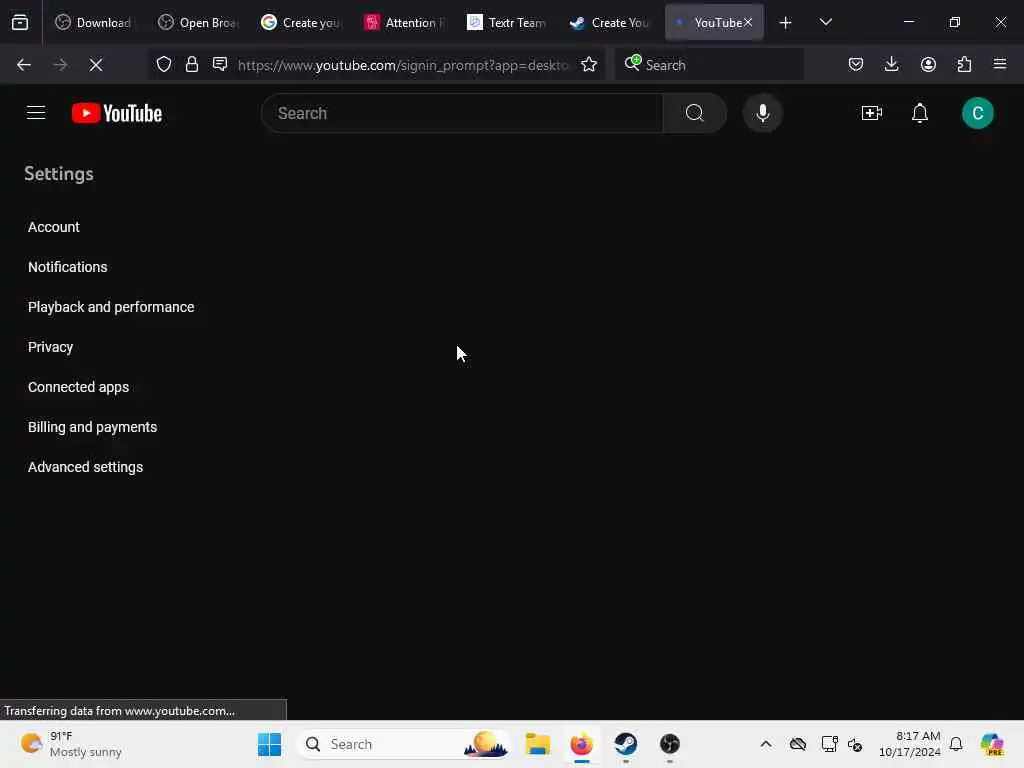Open Privacy settings

(50, 347)
